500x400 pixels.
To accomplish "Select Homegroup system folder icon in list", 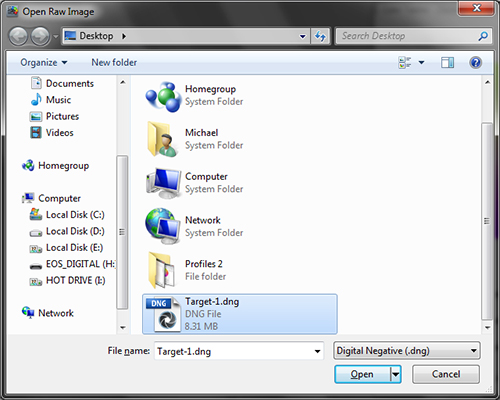I will tap(163, 97).
